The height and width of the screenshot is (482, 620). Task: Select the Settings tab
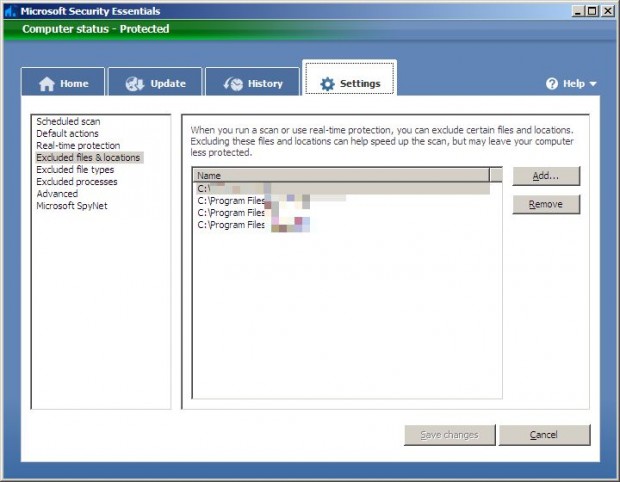point(350,79)
